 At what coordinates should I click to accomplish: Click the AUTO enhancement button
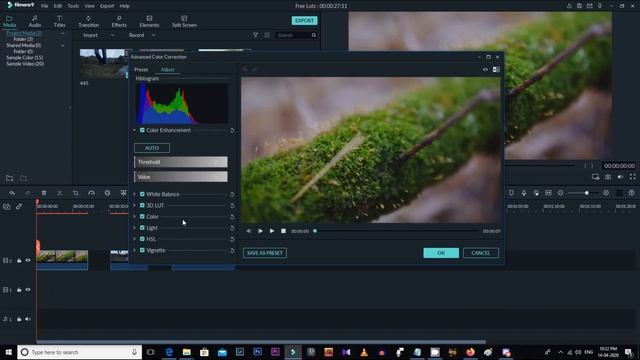point(152,148)
